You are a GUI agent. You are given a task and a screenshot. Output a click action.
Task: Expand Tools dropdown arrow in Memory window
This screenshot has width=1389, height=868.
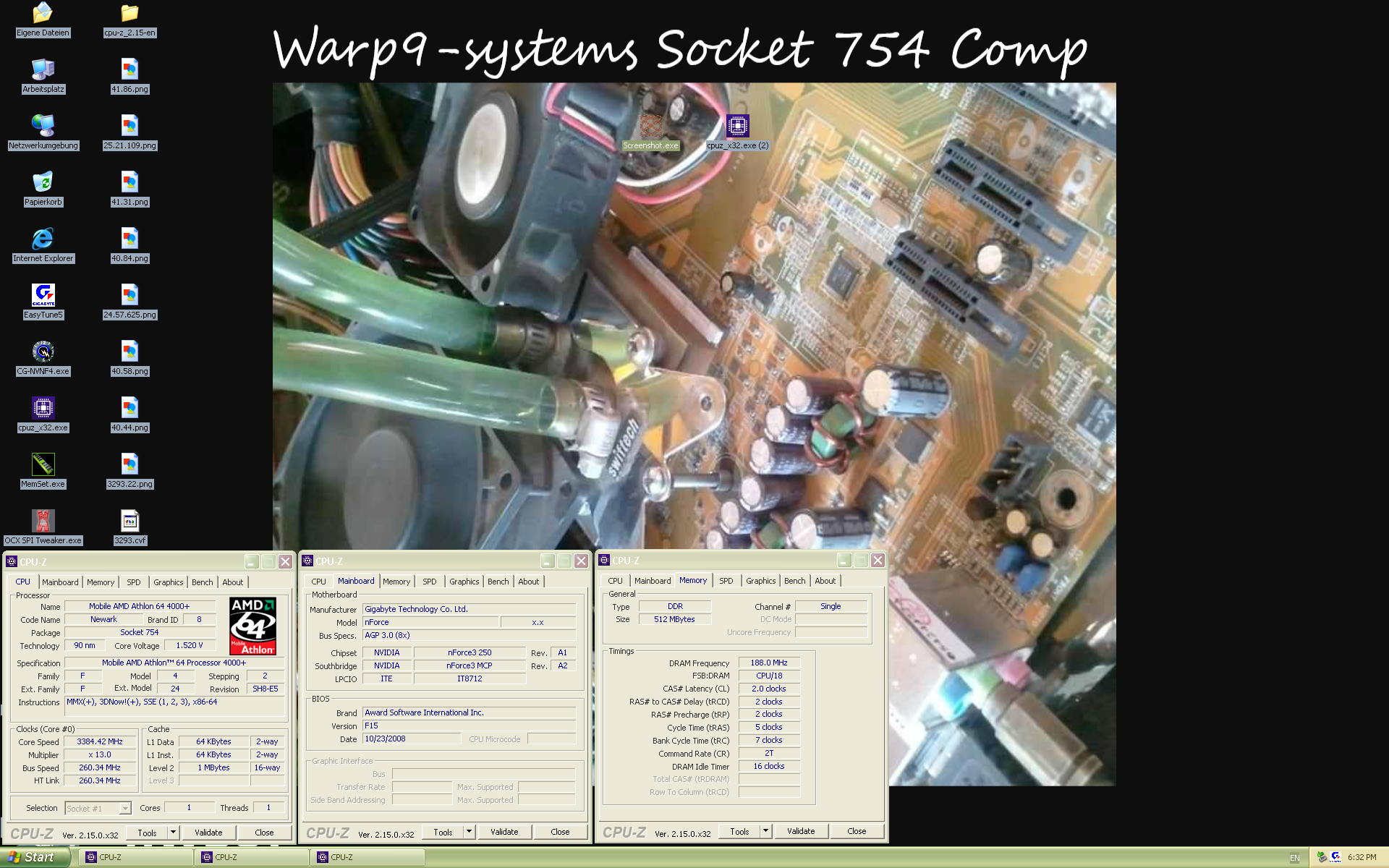click(x=766, y=831)
